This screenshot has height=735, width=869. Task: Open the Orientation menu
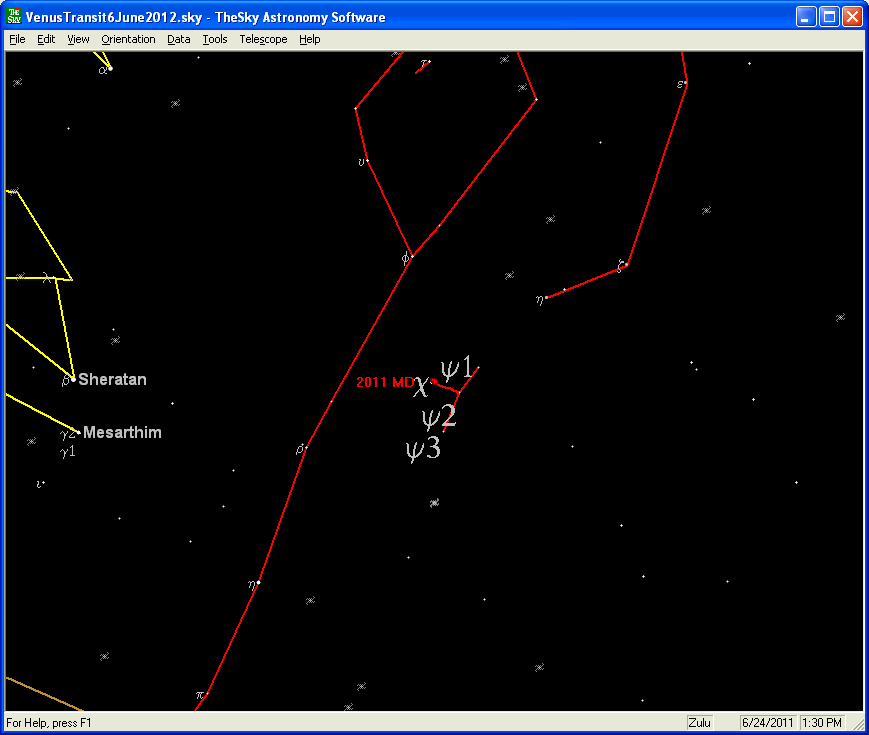pos(128,39)
